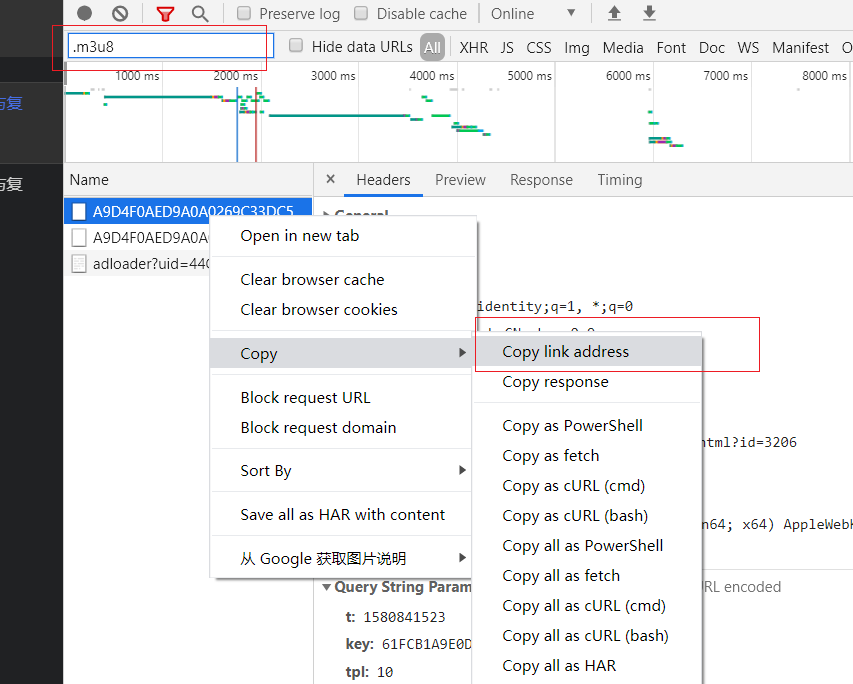Switch to the Headers tab
853x684 pixels.
pos(383,180)
